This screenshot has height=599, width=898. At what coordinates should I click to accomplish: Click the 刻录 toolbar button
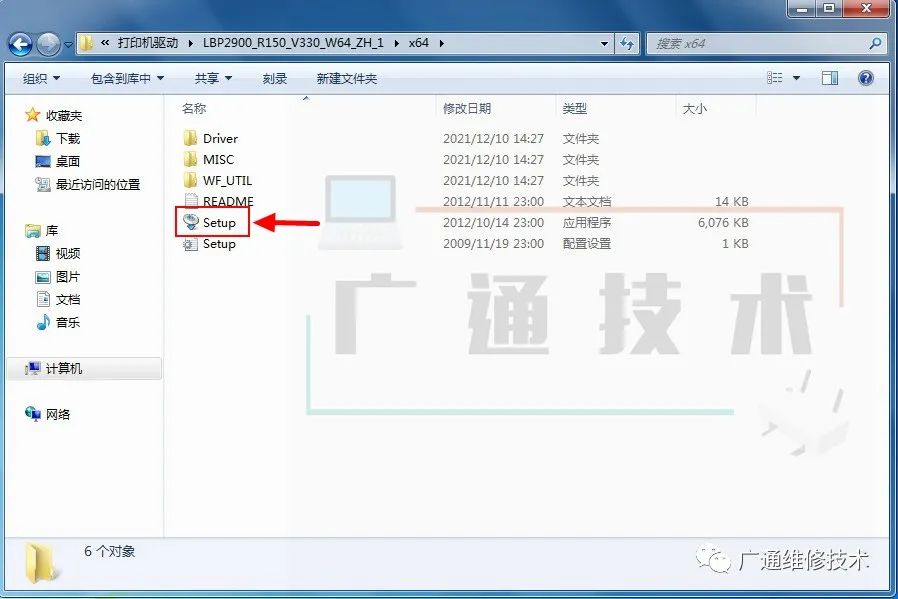(x=274, y=78)
